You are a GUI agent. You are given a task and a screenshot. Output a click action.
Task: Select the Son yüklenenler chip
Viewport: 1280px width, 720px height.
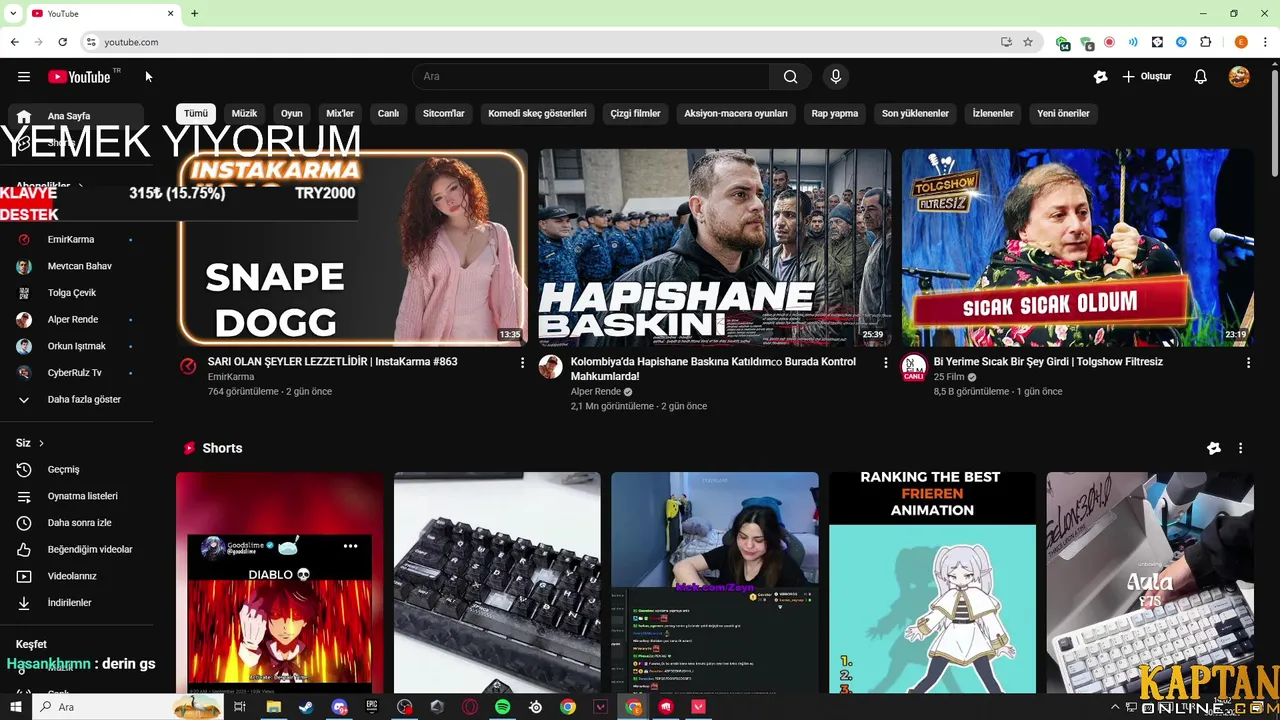point(915,113)
